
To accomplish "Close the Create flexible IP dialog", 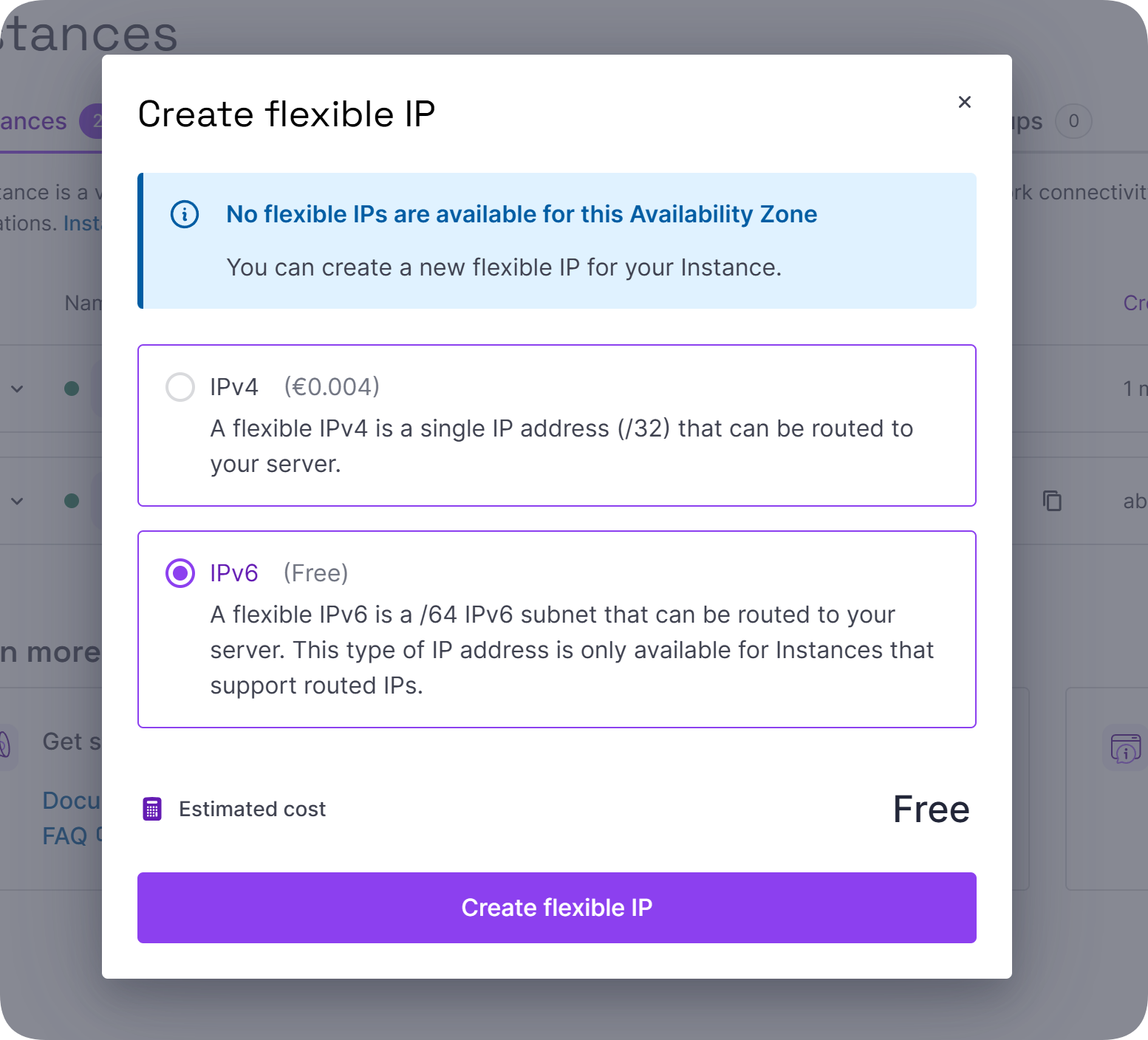I will point(964,102).
